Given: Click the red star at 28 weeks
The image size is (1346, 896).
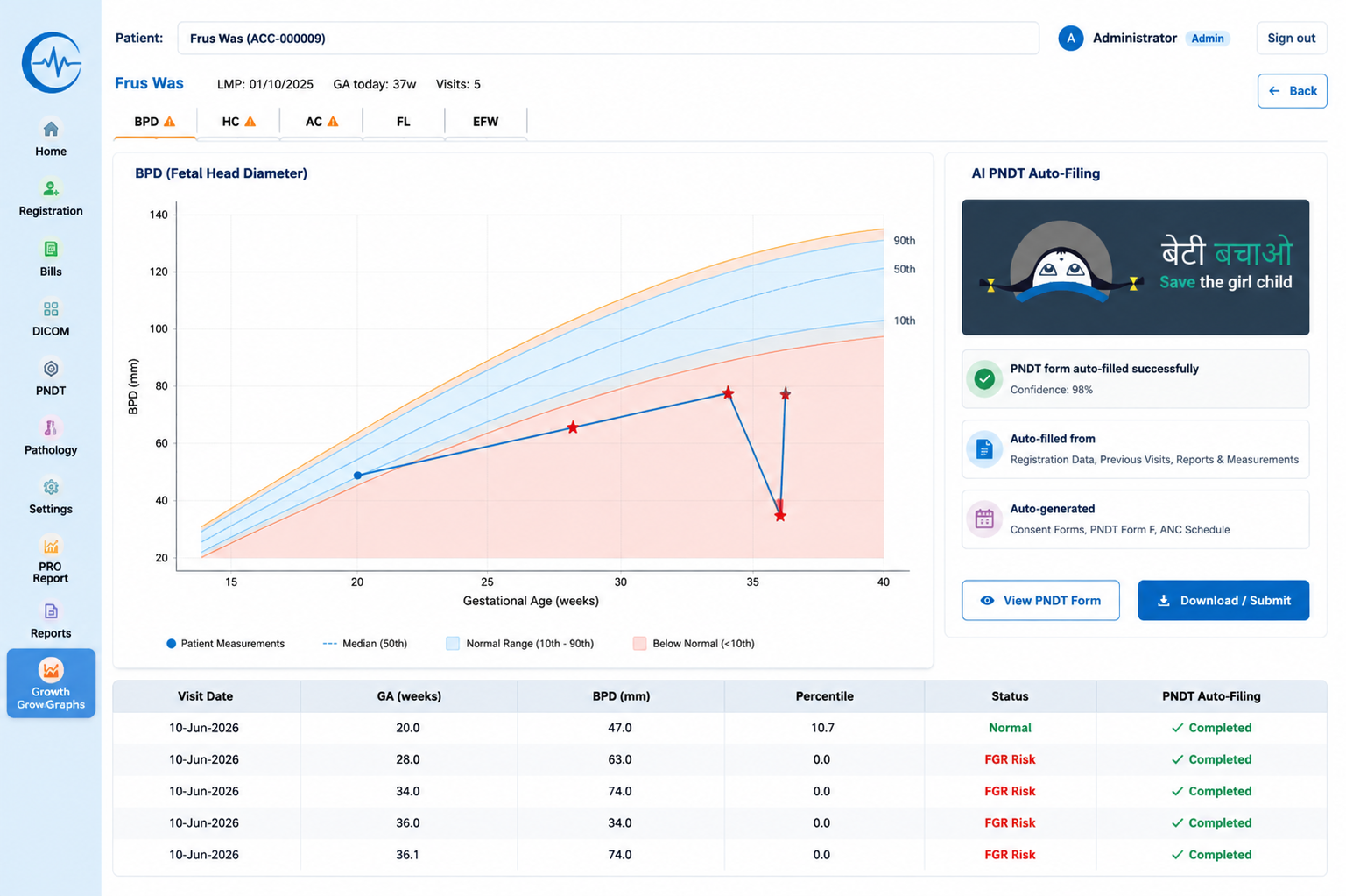Looking at the screenshot, I should pyautogui.click(x=572, y=427).
